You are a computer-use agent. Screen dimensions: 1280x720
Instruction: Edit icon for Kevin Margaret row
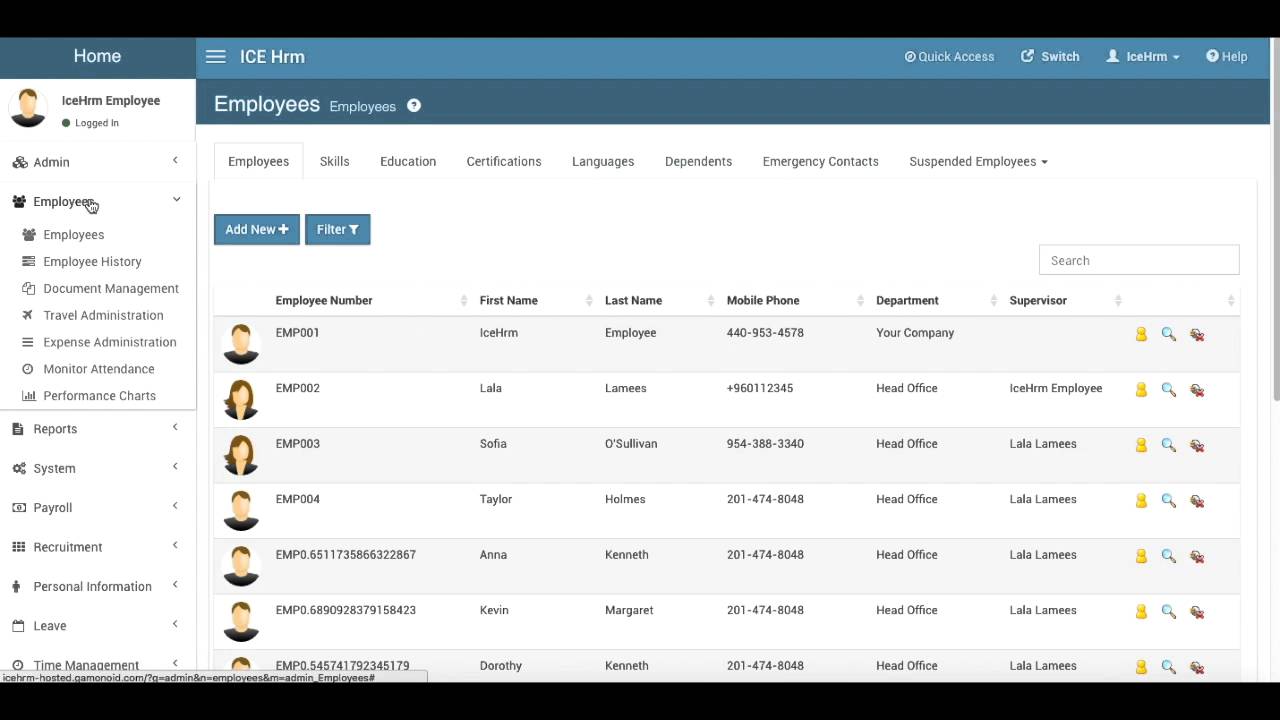pos(1141,612)
